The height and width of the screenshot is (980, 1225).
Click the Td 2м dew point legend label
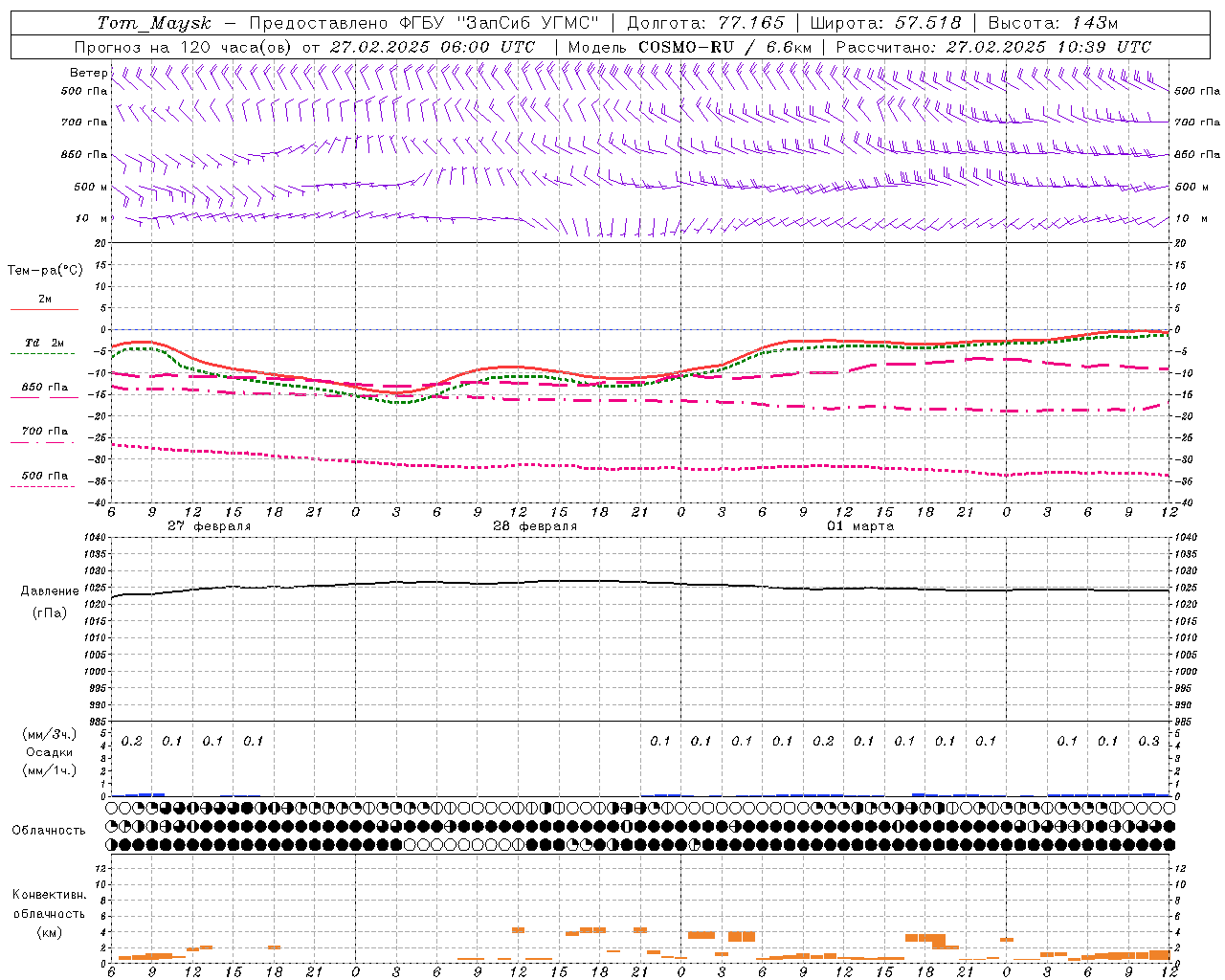coord(44,343)
